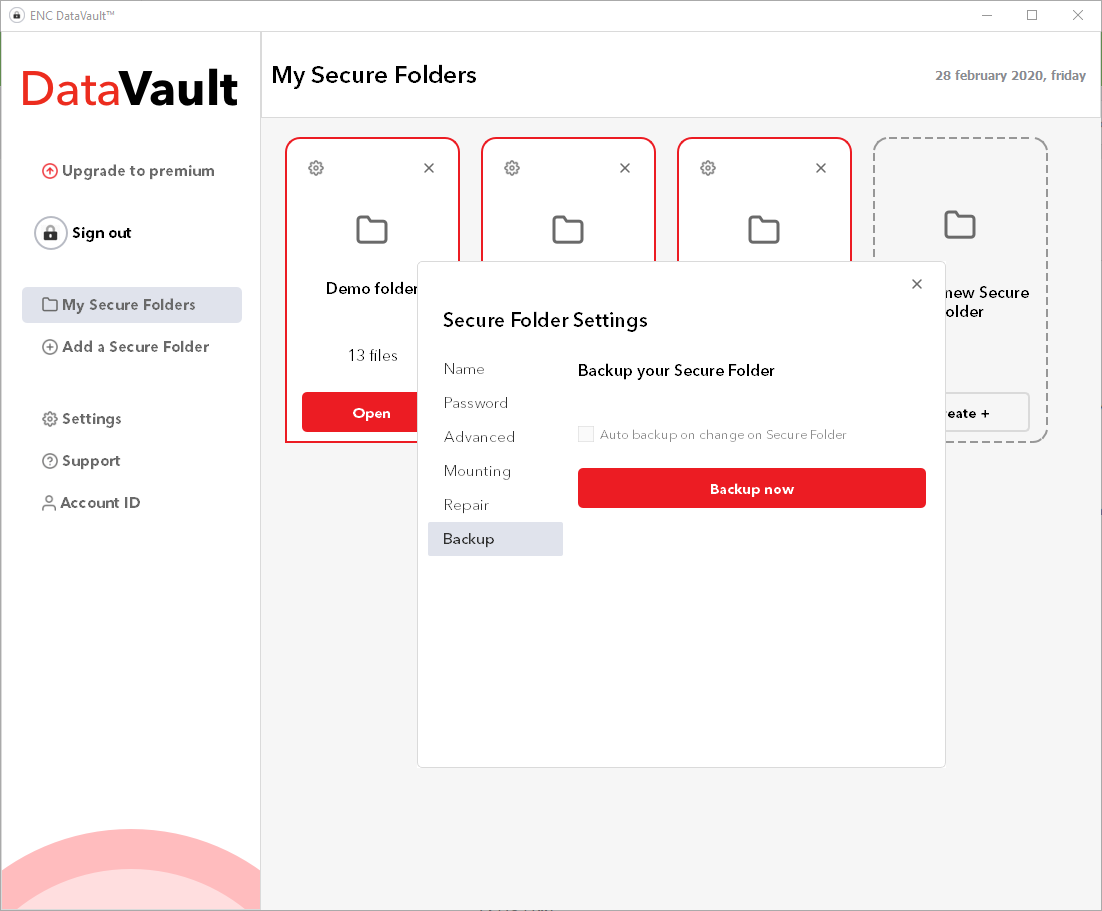This screenshot has height=911, width=1102.
Task: Click the Add a Secure Folder plus icon
Action: tap(50, 347)
